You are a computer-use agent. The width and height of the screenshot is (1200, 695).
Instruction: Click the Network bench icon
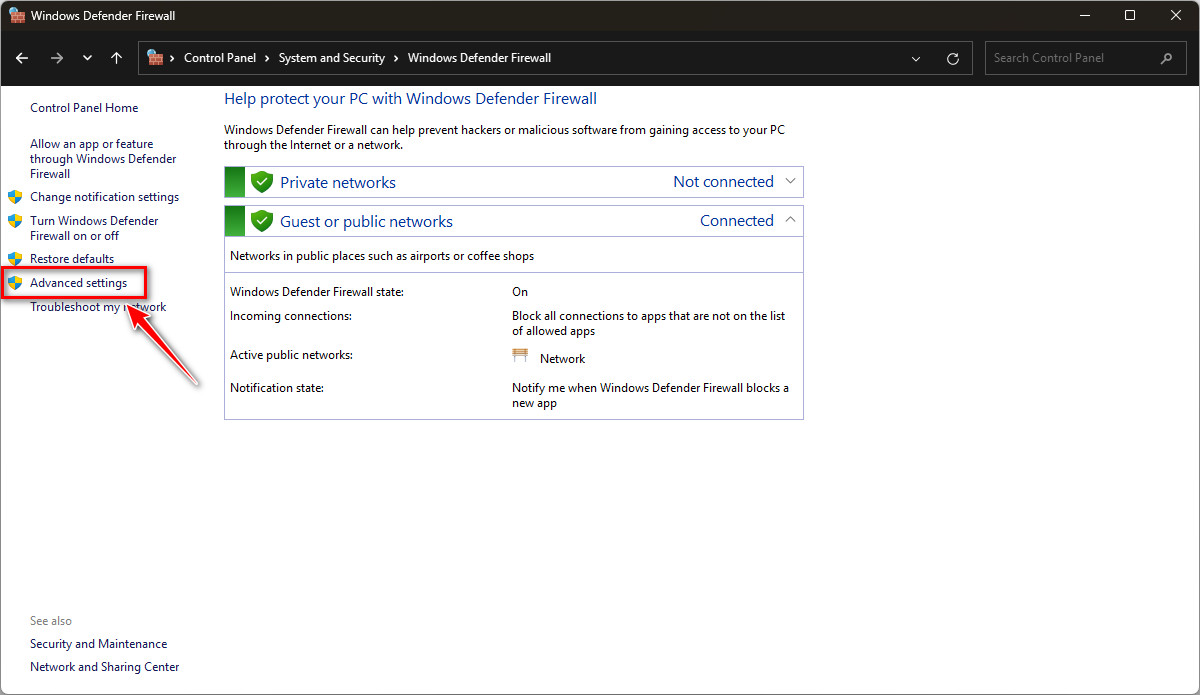point(520,356)
